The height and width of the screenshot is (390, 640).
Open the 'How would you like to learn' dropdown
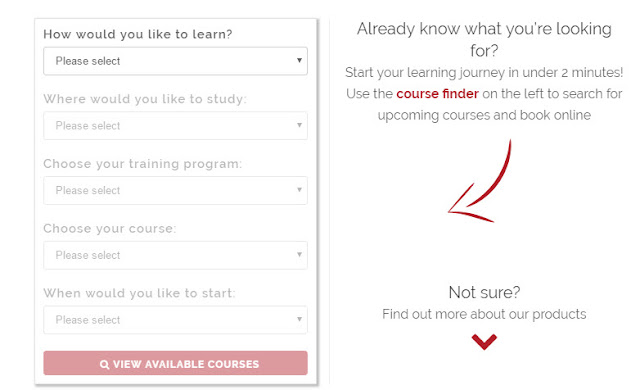(176, 61)
